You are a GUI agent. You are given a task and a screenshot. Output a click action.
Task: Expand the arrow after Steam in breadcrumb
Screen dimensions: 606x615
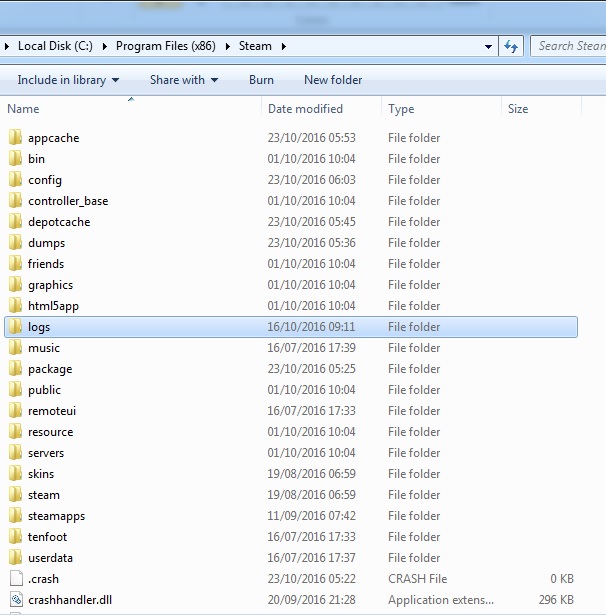284,46
